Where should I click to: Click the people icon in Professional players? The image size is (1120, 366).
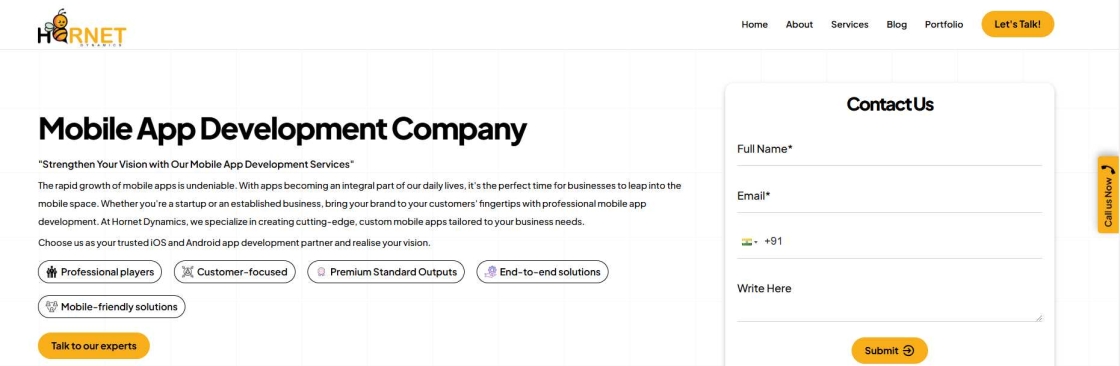point(51,272)
